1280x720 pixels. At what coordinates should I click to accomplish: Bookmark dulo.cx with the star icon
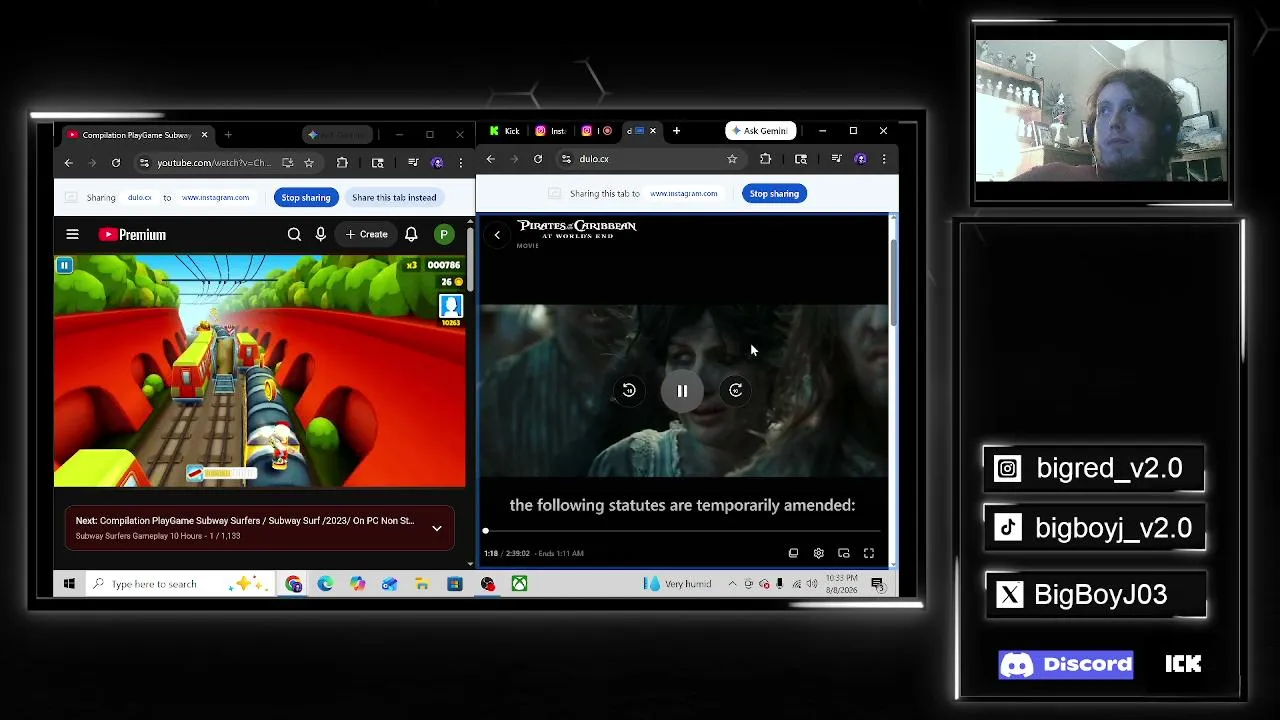(x=732, y=159)
